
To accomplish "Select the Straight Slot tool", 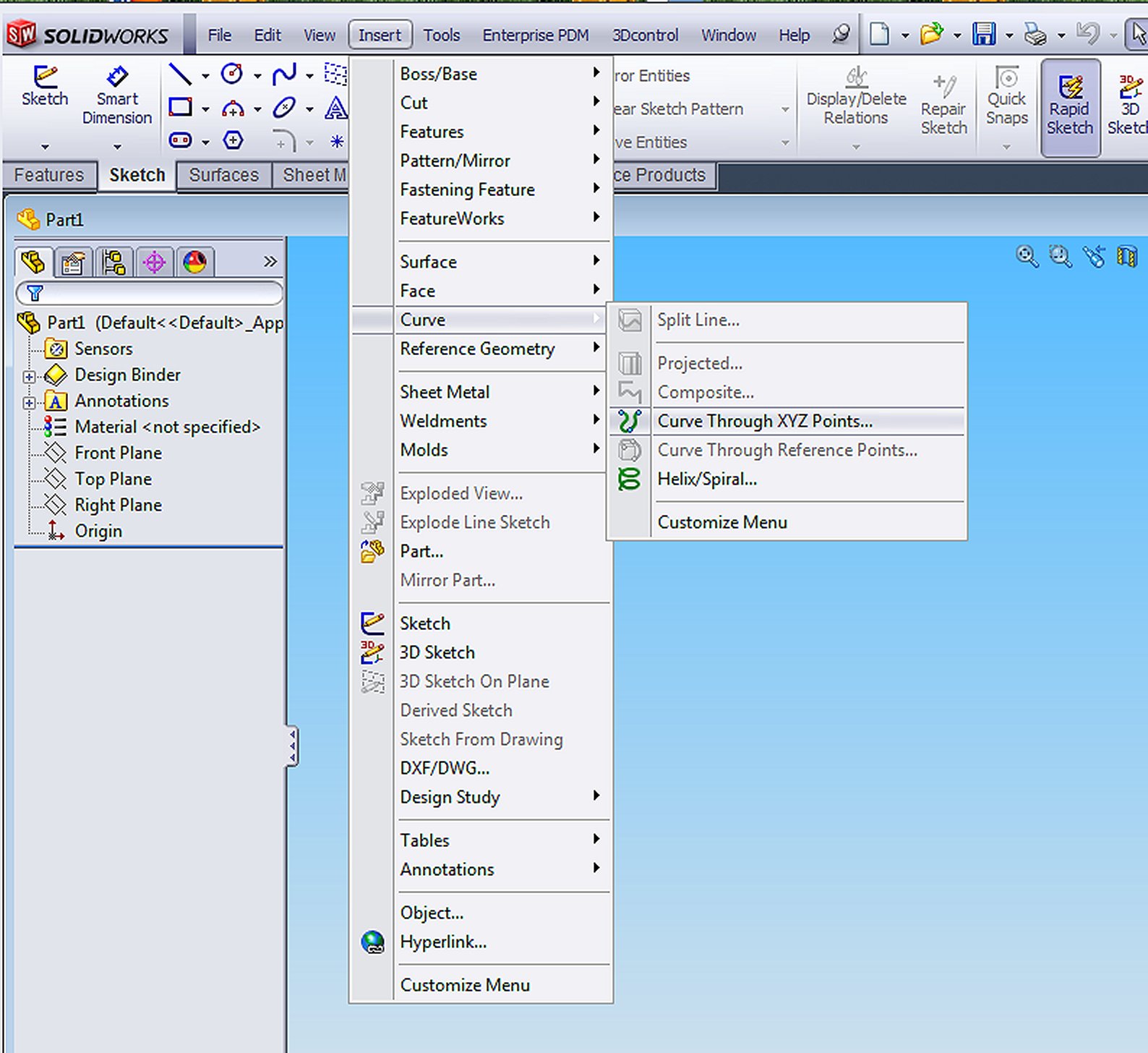I will 180,140.
